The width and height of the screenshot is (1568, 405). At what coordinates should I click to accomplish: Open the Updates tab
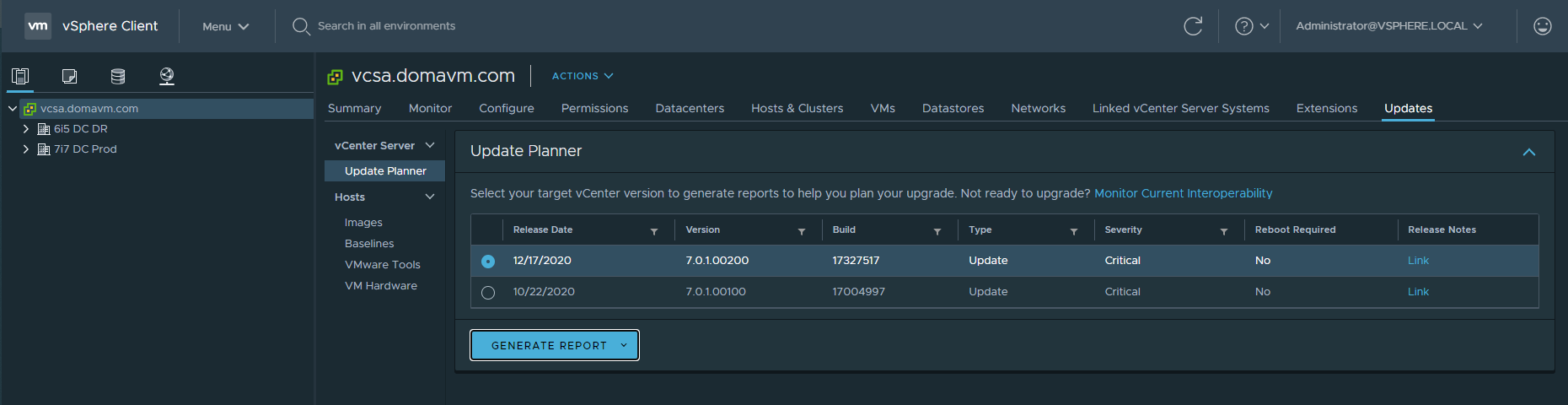click(x=1408, y=108)
